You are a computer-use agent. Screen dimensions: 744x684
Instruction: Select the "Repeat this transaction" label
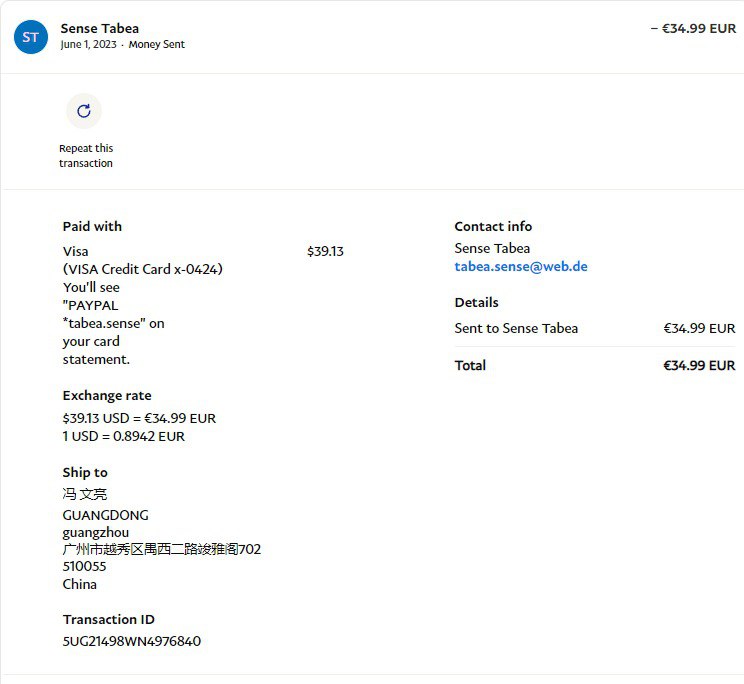coord(86,156)
